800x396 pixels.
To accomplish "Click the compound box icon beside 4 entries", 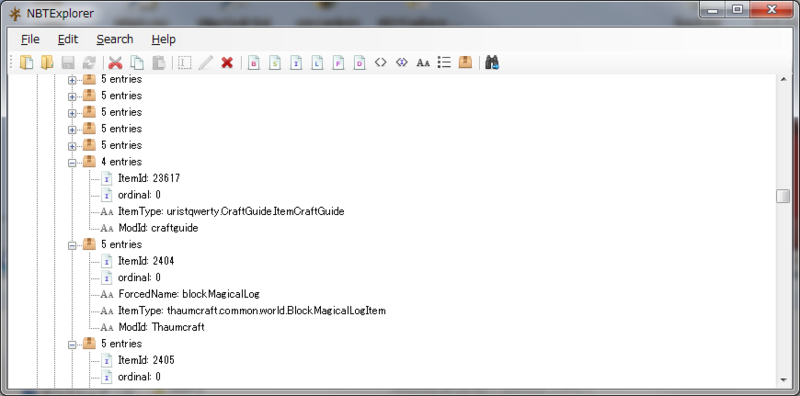I will click(89, 161).
